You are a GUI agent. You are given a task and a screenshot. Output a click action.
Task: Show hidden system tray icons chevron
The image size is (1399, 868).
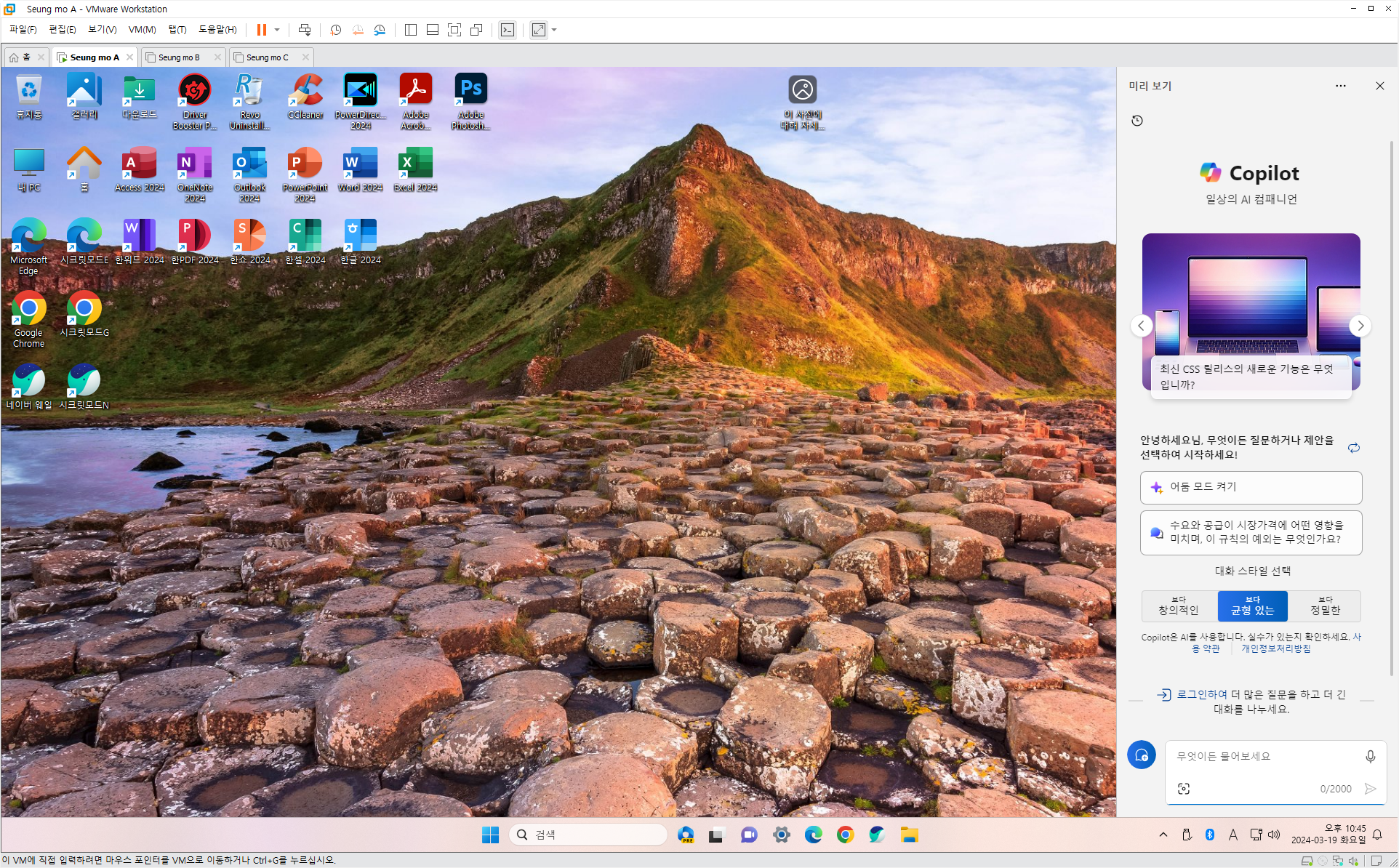point(1163,835)
